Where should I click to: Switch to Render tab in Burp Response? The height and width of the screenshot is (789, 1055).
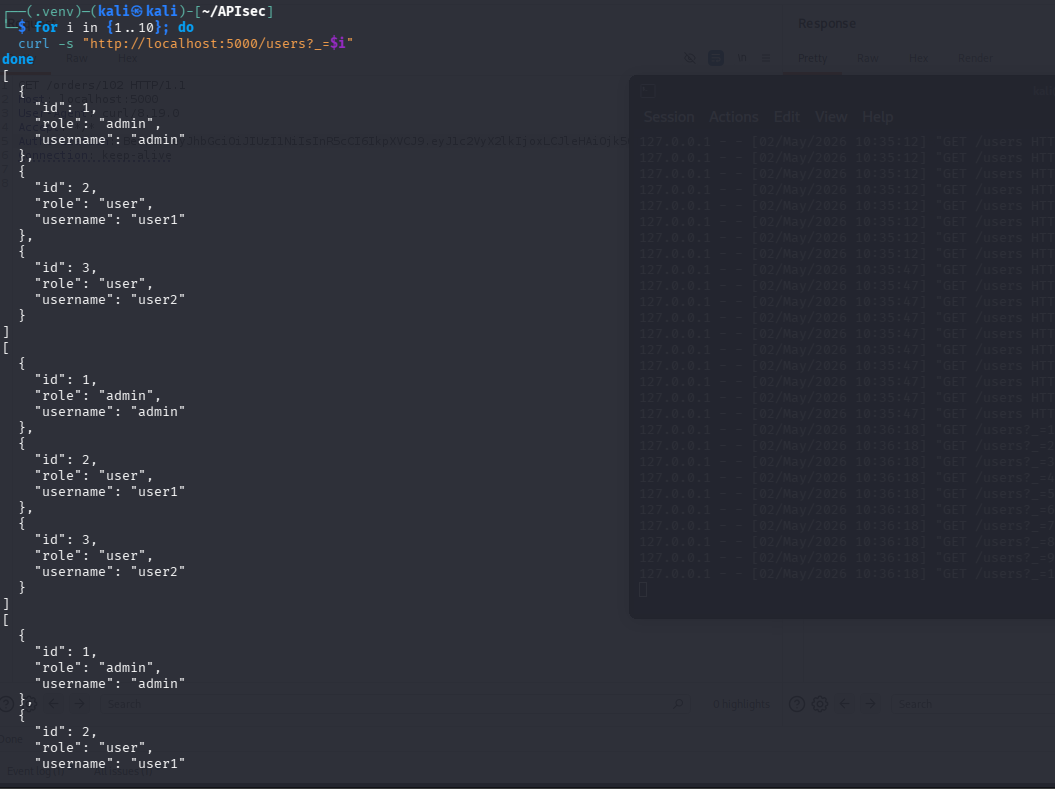(976, 59)
